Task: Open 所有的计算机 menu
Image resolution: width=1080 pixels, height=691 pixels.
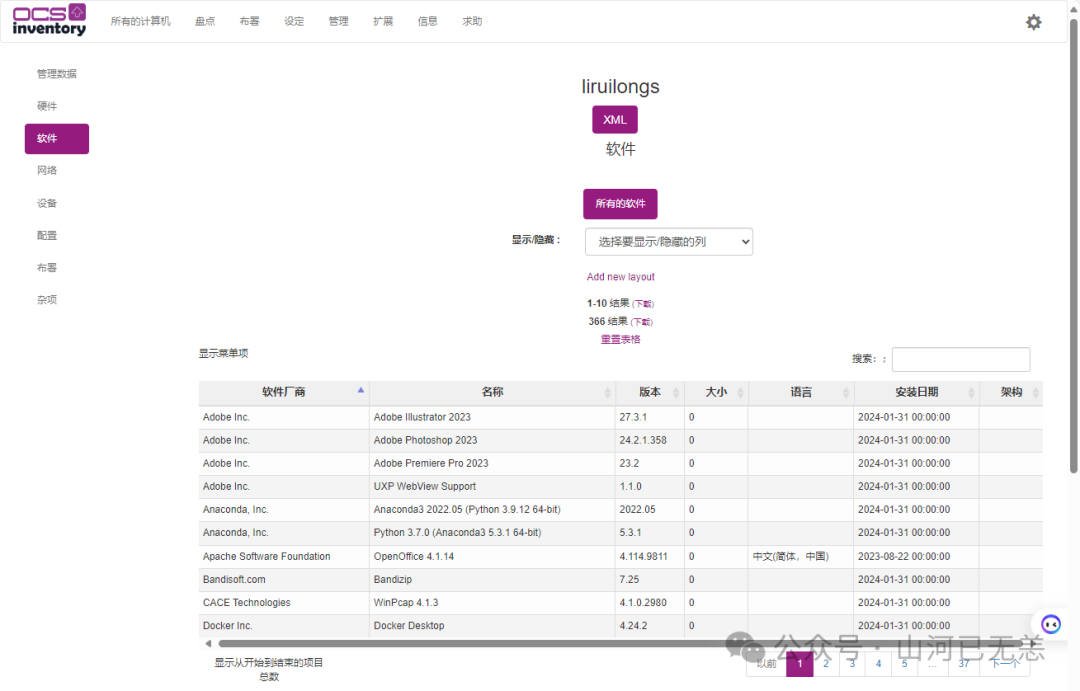Action: [x=141, y=21]
